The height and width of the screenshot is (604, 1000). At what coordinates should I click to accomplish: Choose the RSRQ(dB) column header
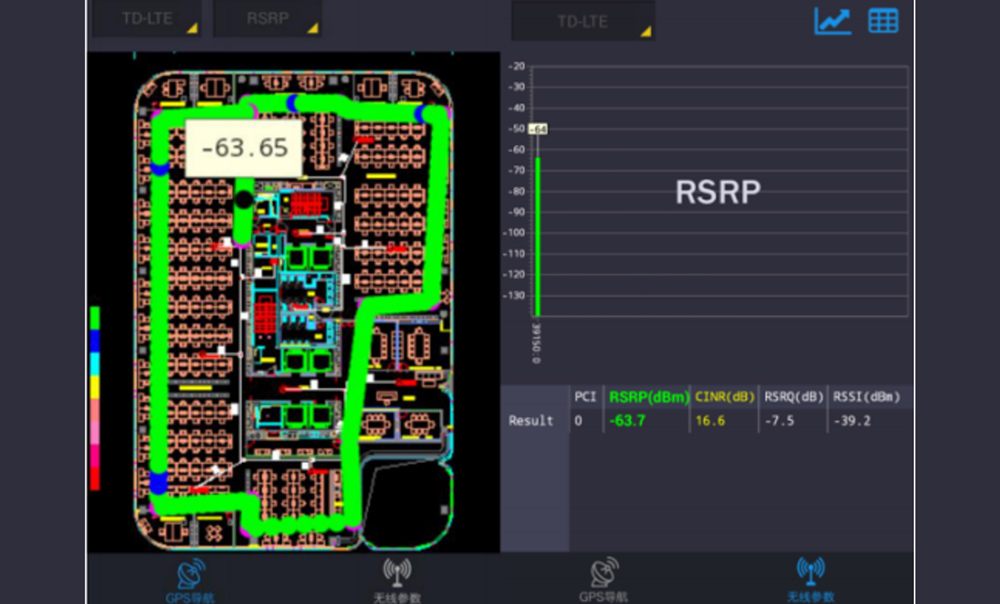[793, 397]
